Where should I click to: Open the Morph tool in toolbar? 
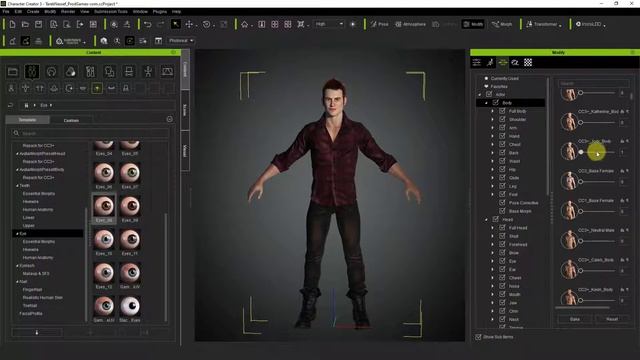tap(502, 24)
